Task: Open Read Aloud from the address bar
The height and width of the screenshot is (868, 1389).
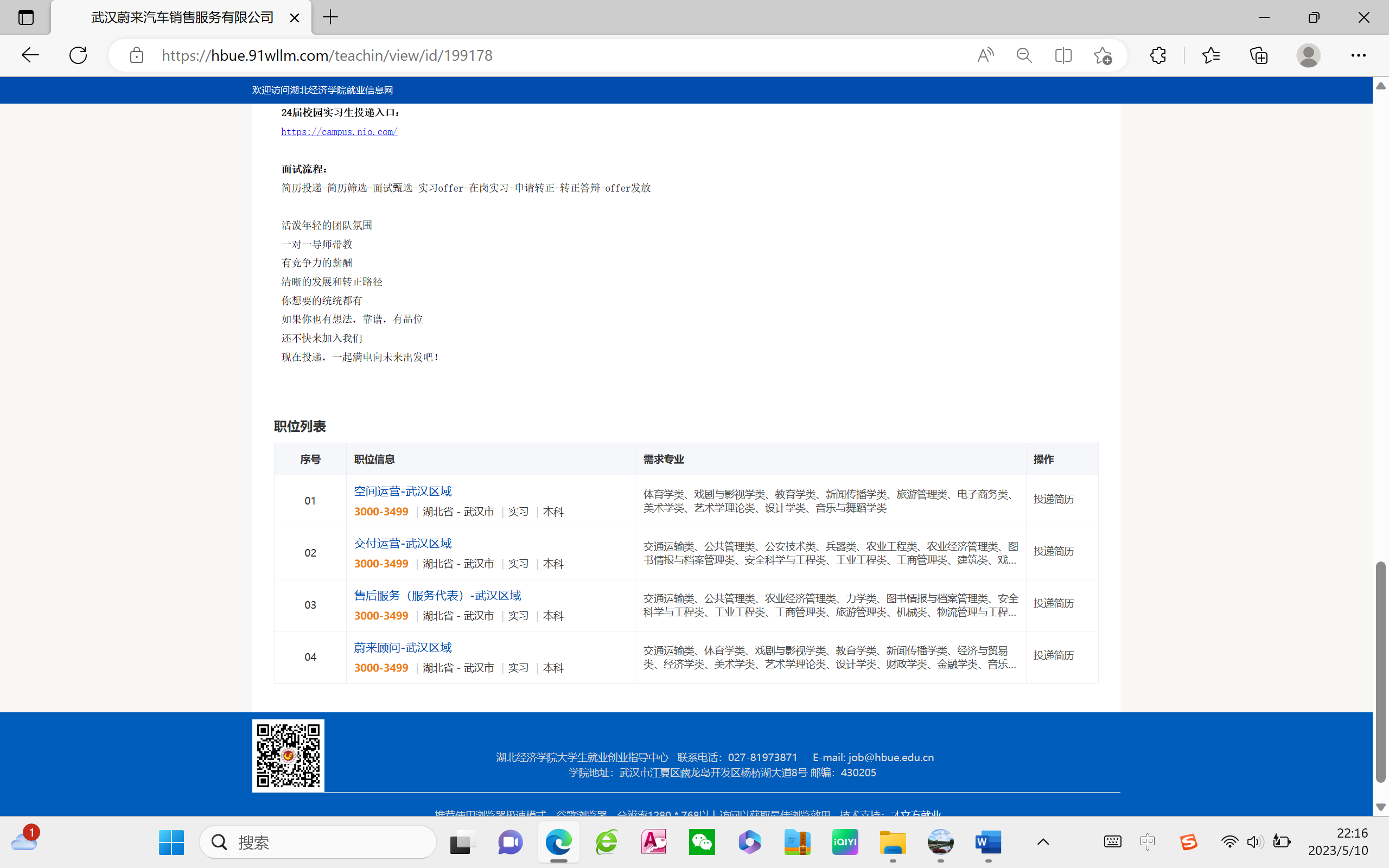Action: pos(985,55)
